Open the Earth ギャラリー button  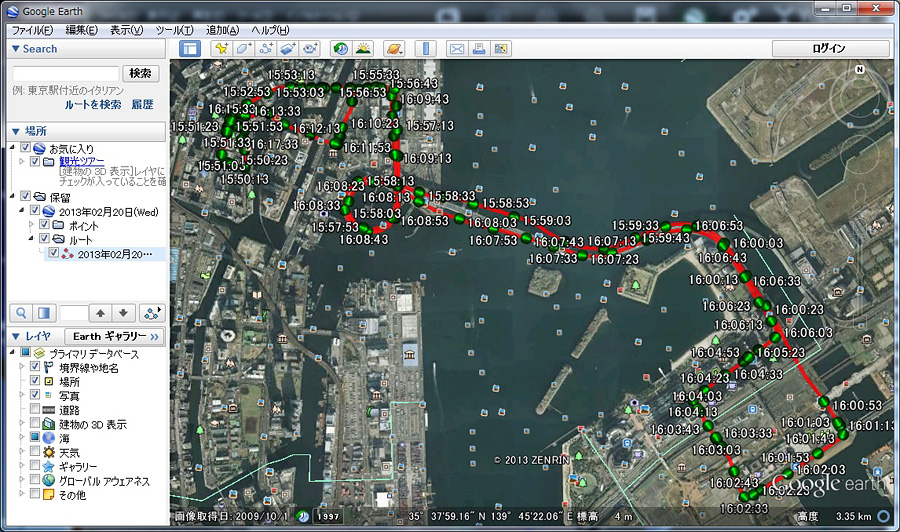(115, 336)
